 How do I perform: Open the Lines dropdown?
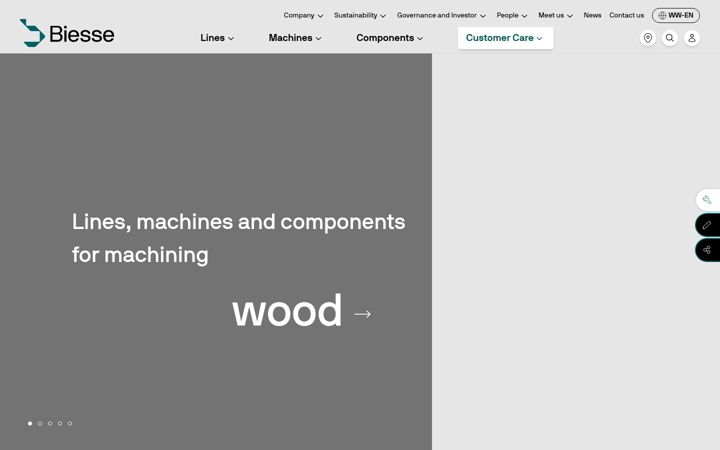[217, 38]
